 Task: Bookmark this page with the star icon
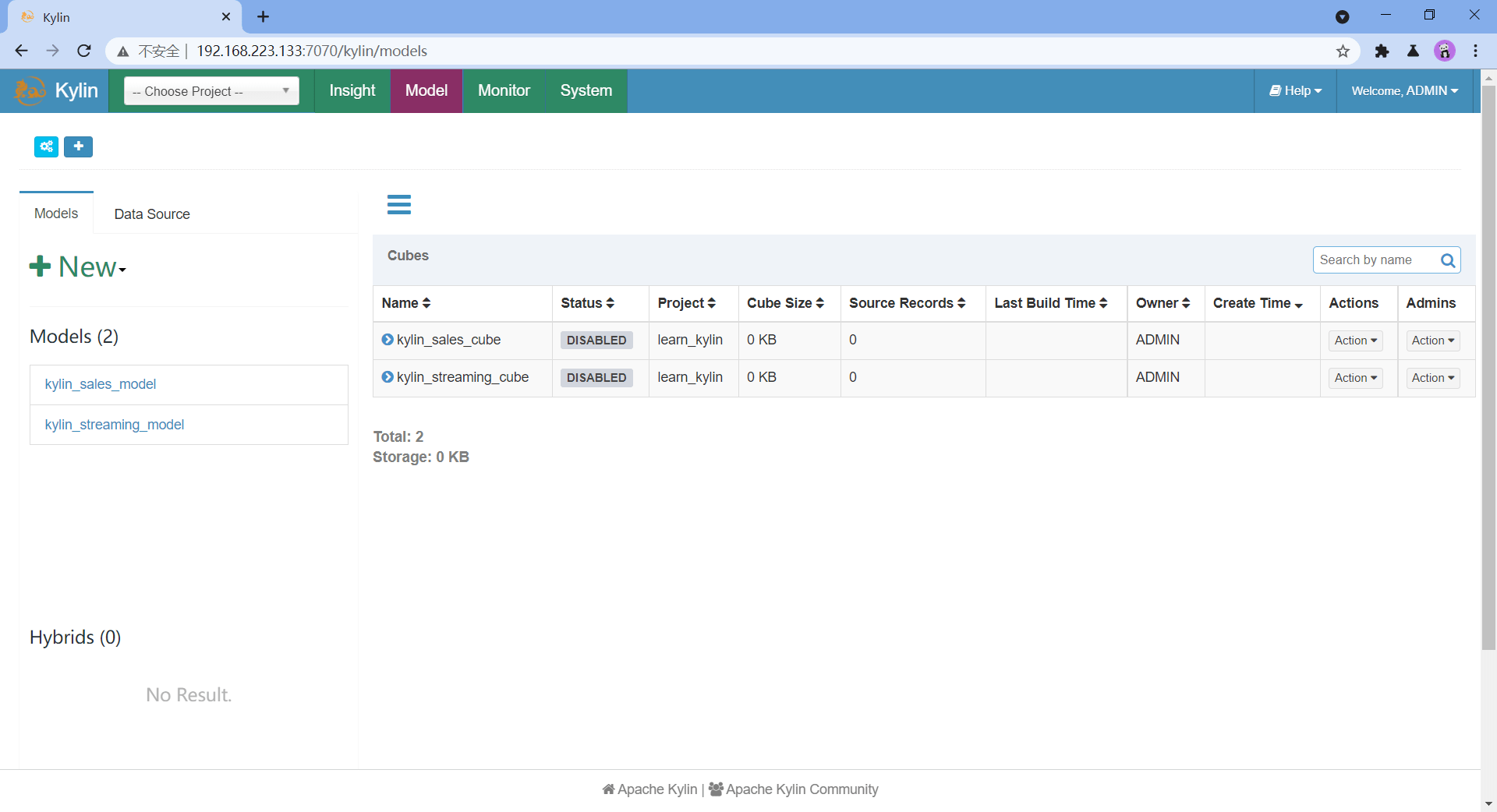pyautogui.click(x=1343, y=51)
